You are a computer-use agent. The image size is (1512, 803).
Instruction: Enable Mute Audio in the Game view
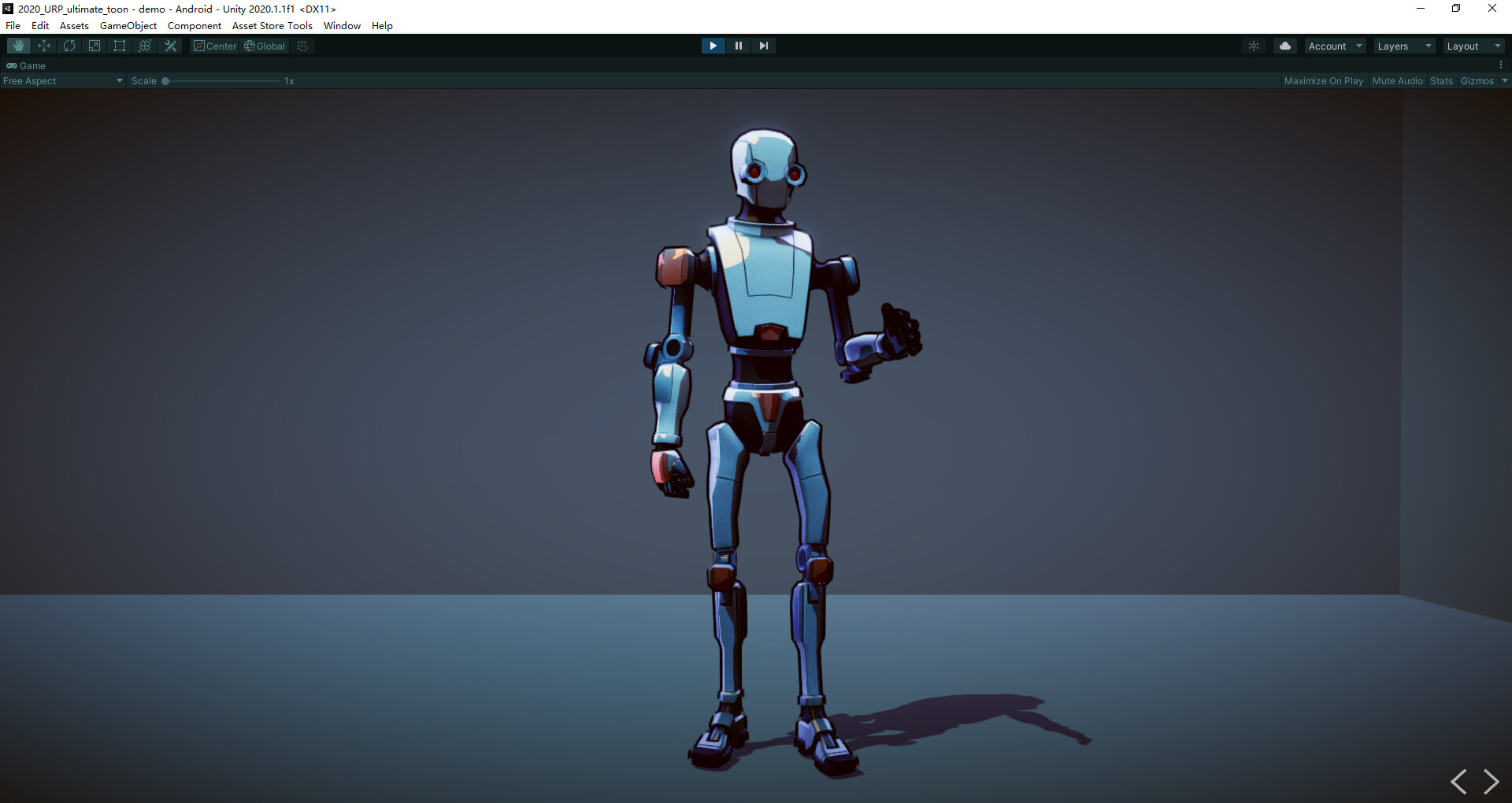(x=1397, y=80)
